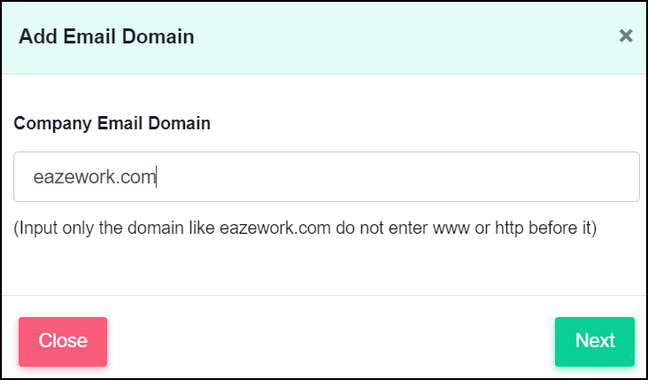
Task: Click the Company Email Domain label
Action: [x=112, y=123]
